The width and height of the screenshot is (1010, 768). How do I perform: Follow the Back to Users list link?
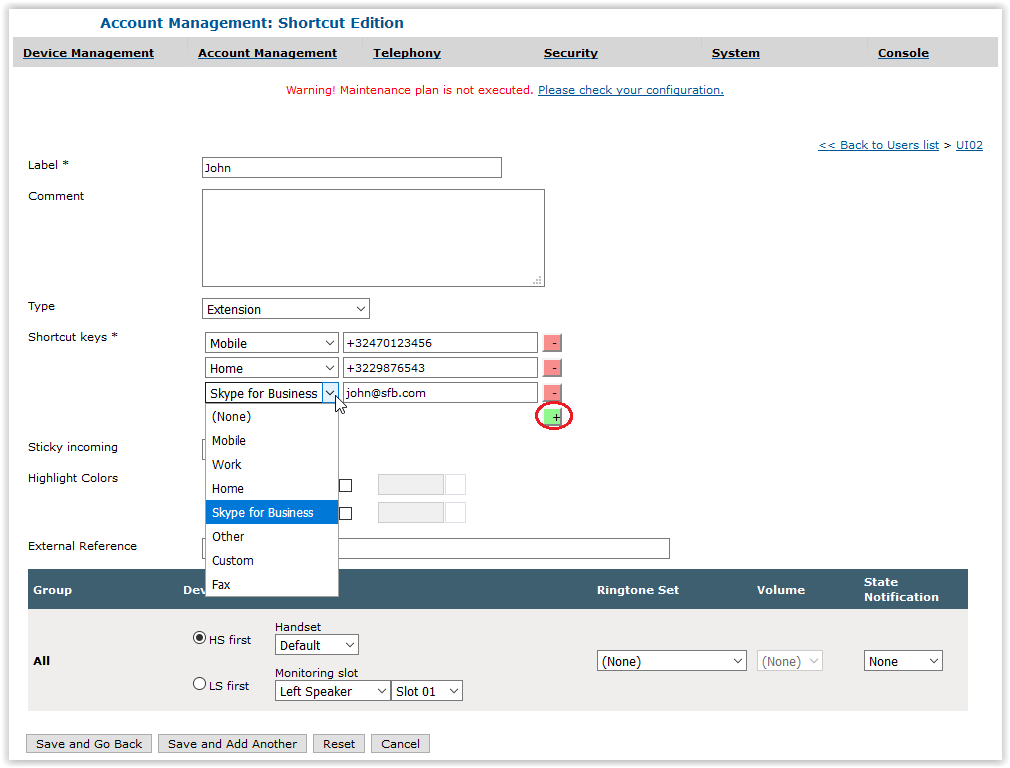click(879, 145)
